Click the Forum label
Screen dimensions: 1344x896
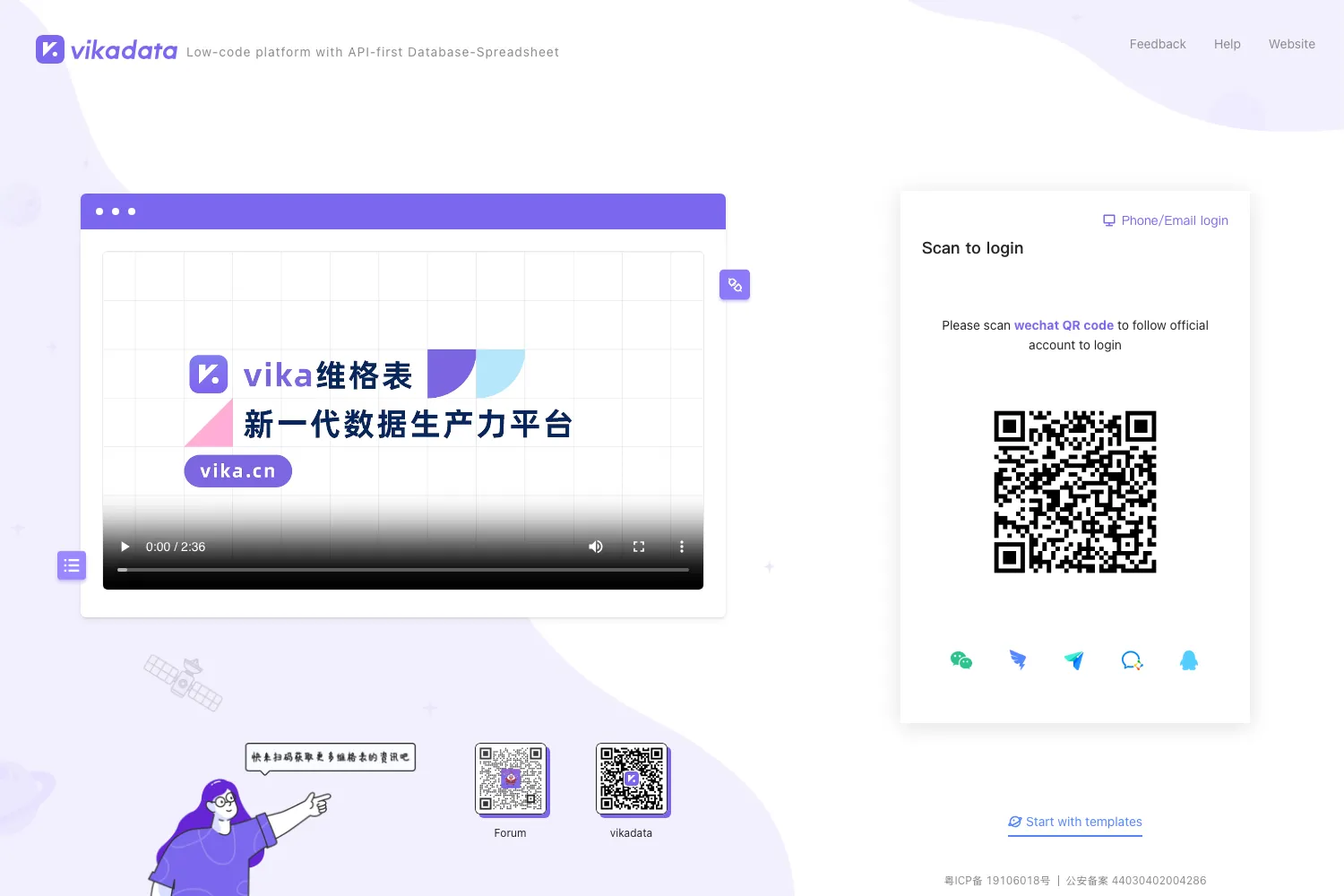[x=510, y=833]
